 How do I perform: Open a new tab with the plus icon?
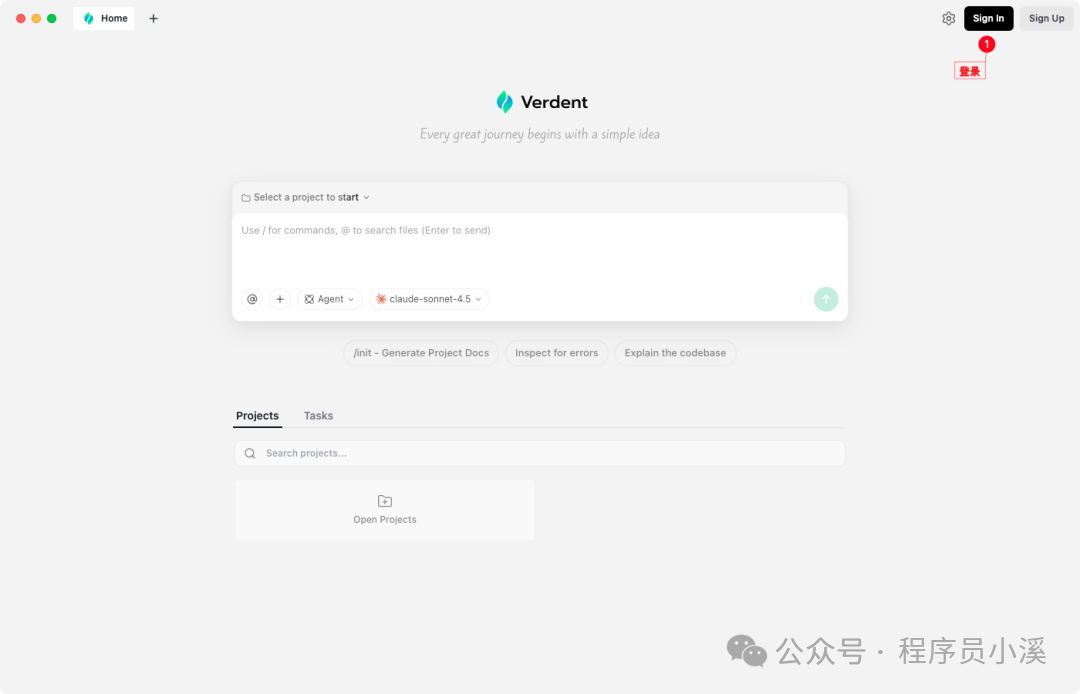(154, 19)
